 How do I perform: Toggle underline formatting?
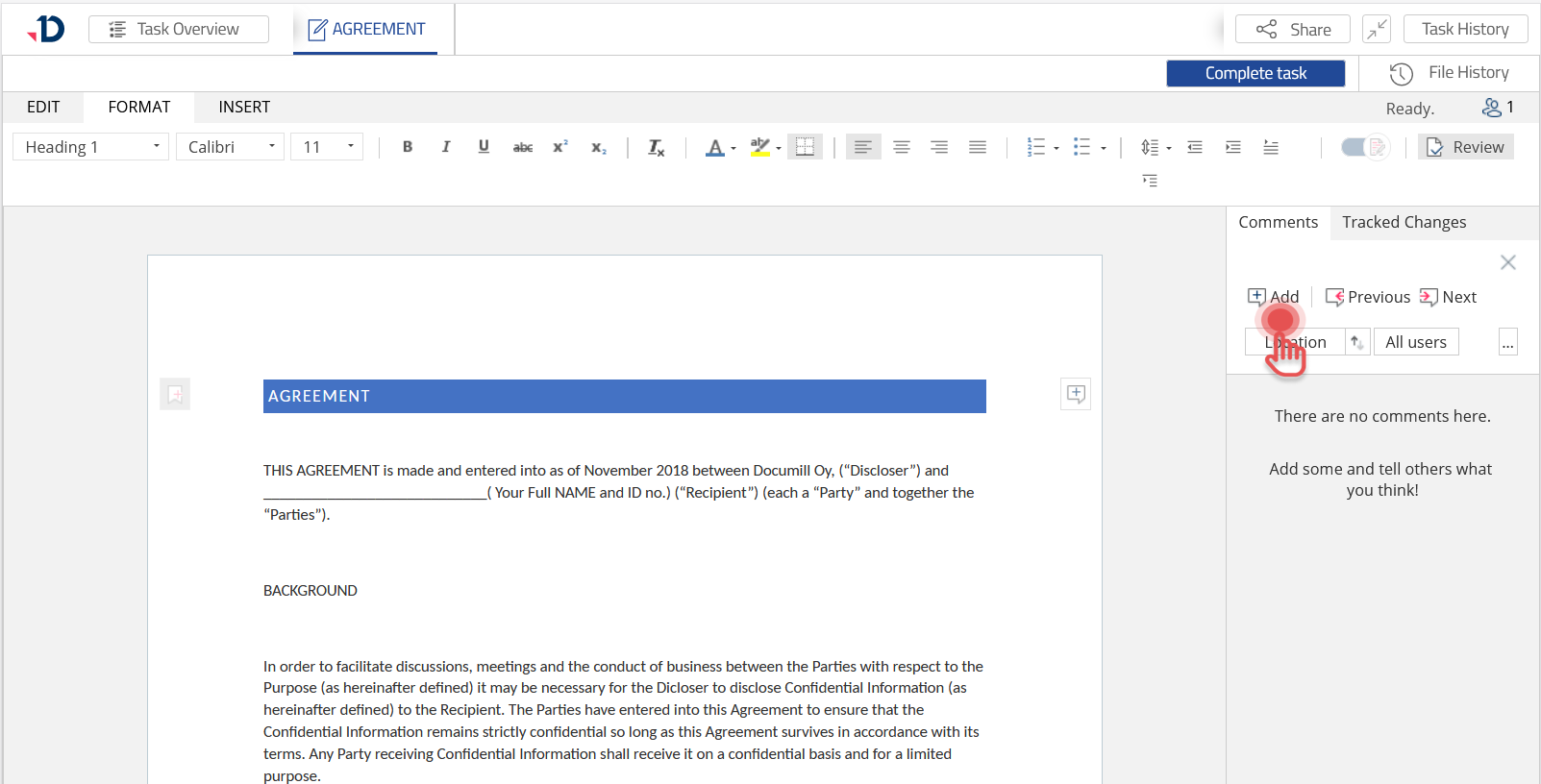(x=484, y=147)
